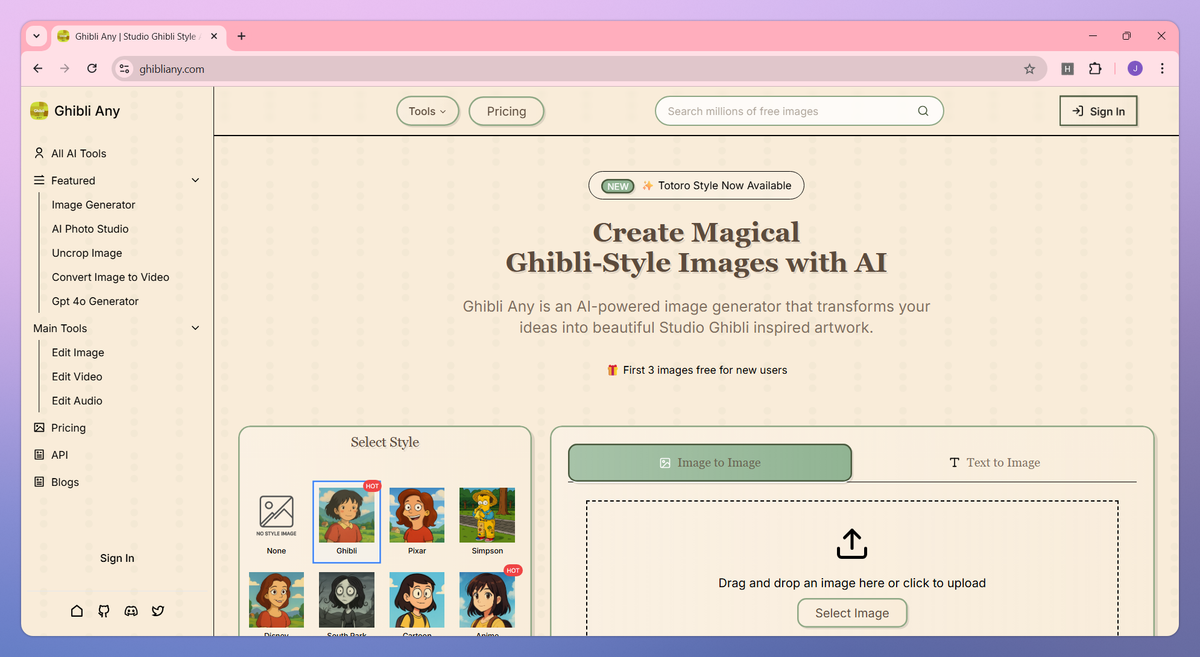Open Uncrop Image tool

point(87,253)
